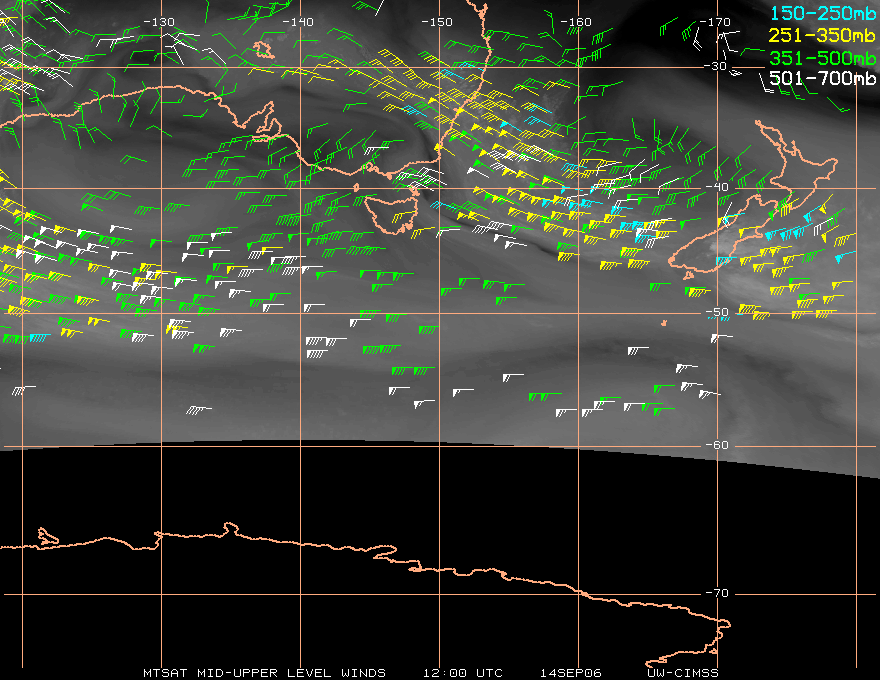
Task: Click the 12:00 UTC timestamp
Action: coord(462,672)
